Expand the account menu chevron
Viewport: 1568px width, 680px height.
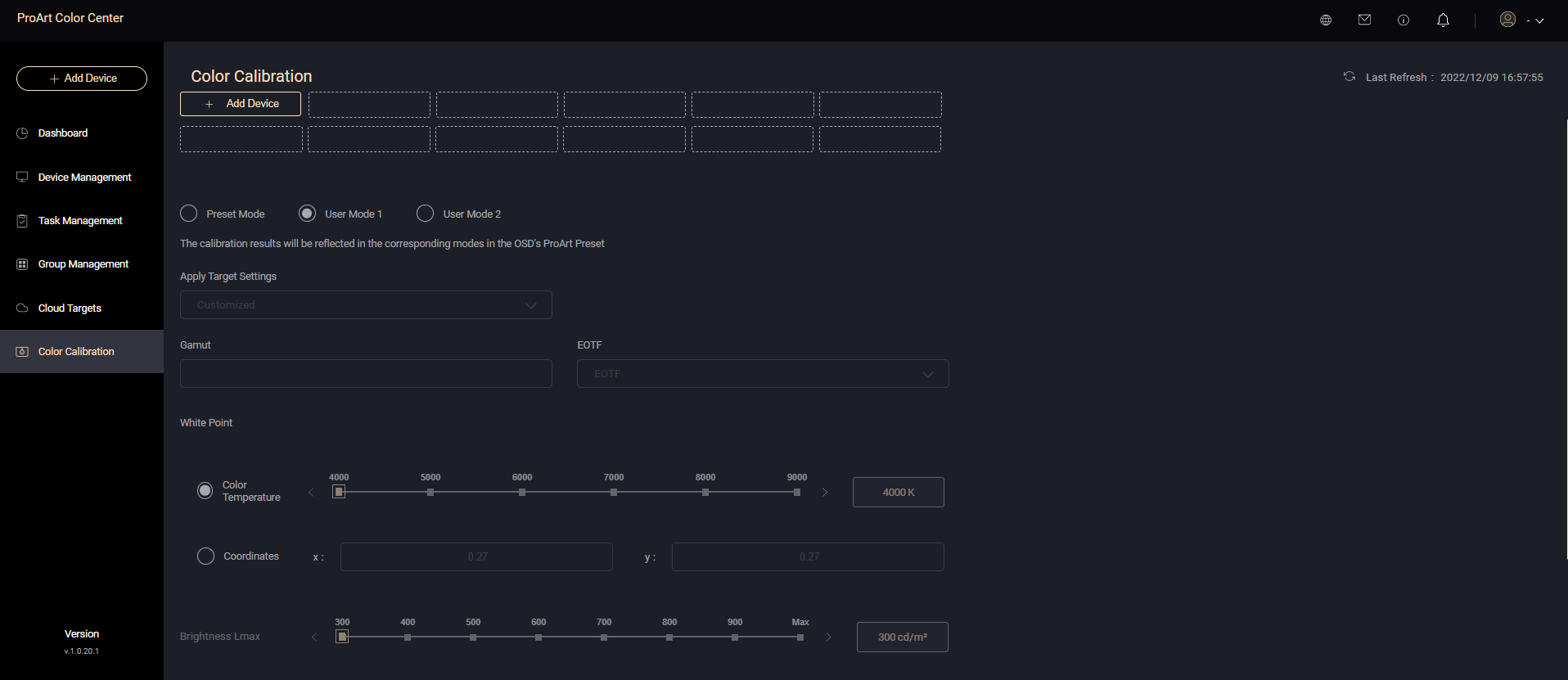(1539, 20)
